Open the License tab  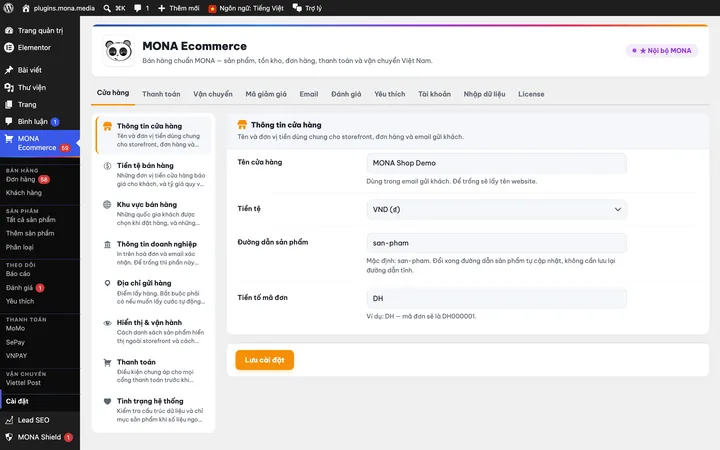click(531, 94)
